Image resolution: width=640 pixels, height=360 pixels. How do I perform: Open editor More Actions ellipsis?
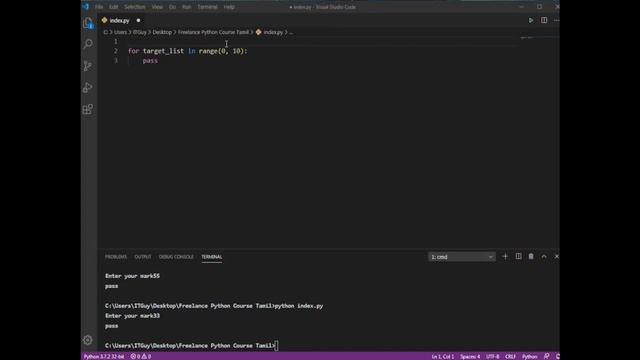pyautogui.click(x=556, y=20)
